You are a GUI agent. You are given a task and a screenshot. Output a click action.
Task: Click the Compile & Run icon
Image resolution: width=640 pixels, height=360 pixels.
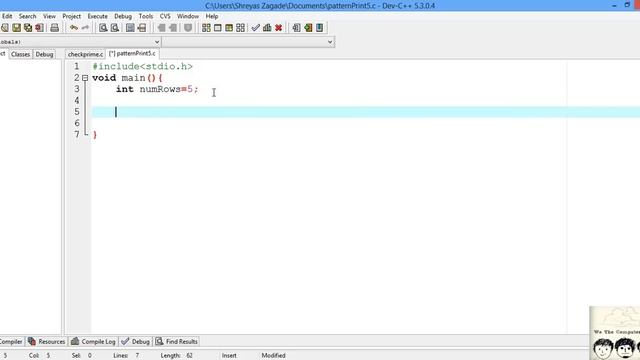point(229,28)
